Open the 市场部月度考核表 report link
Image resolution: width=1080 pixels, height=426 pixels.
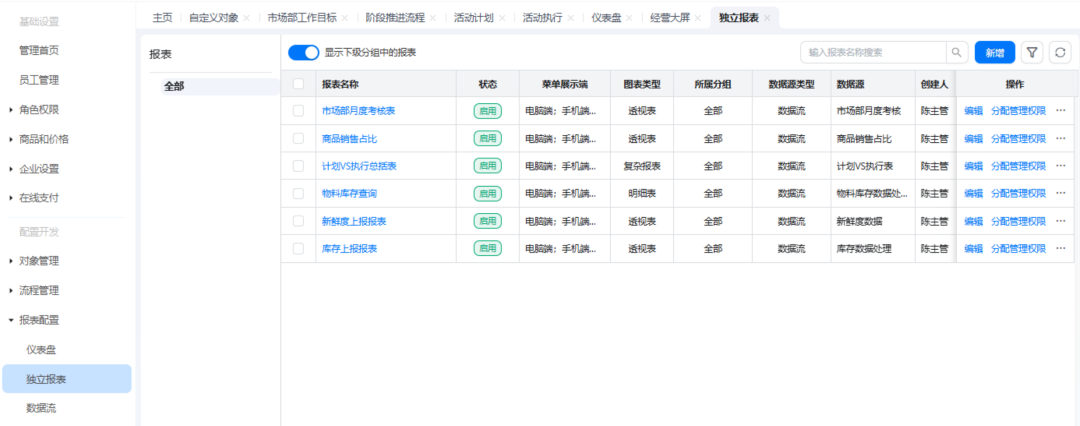(358, 111)
